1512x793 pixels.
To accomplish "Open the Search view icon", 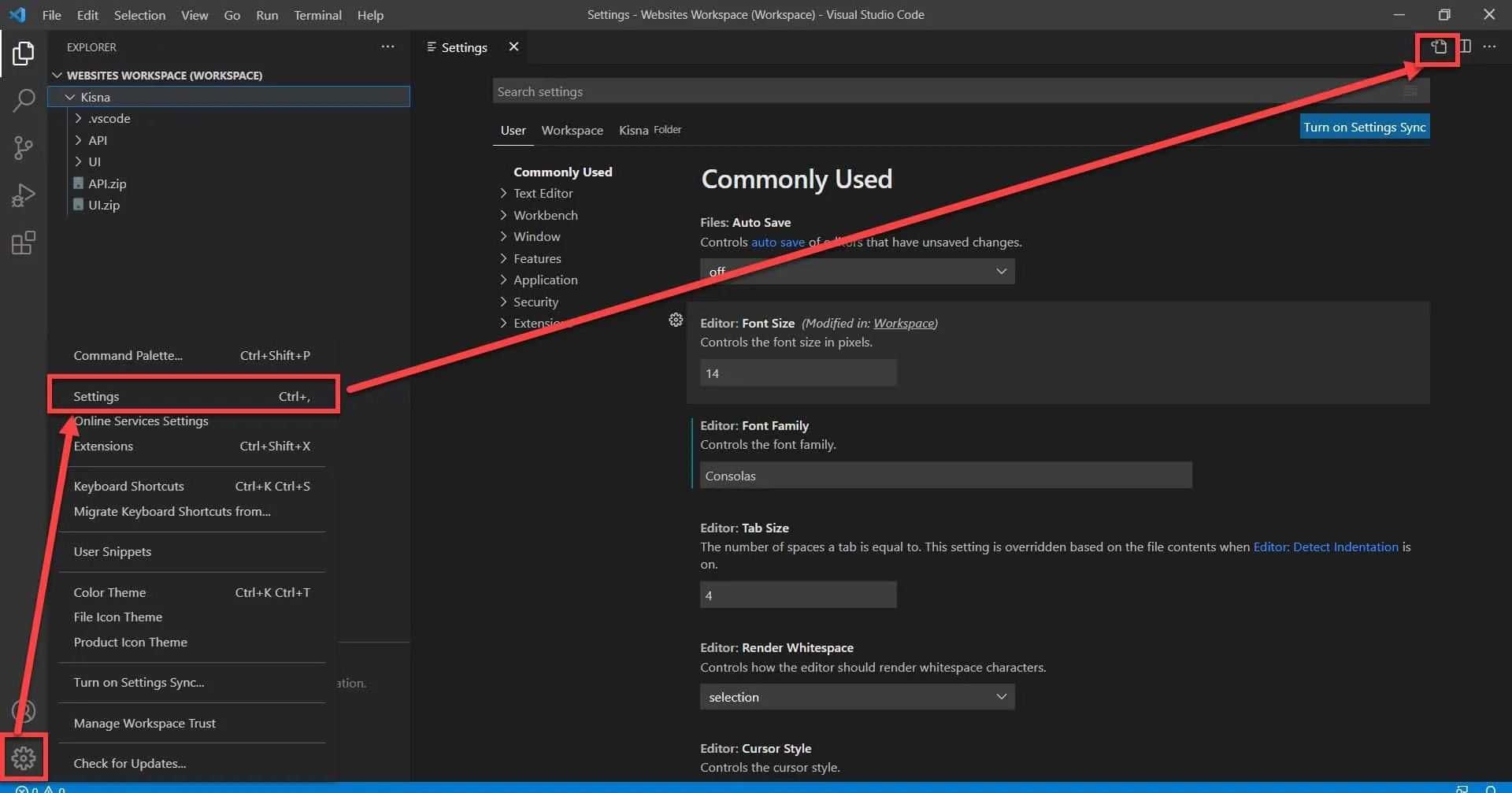I will [x=24, y=100].
